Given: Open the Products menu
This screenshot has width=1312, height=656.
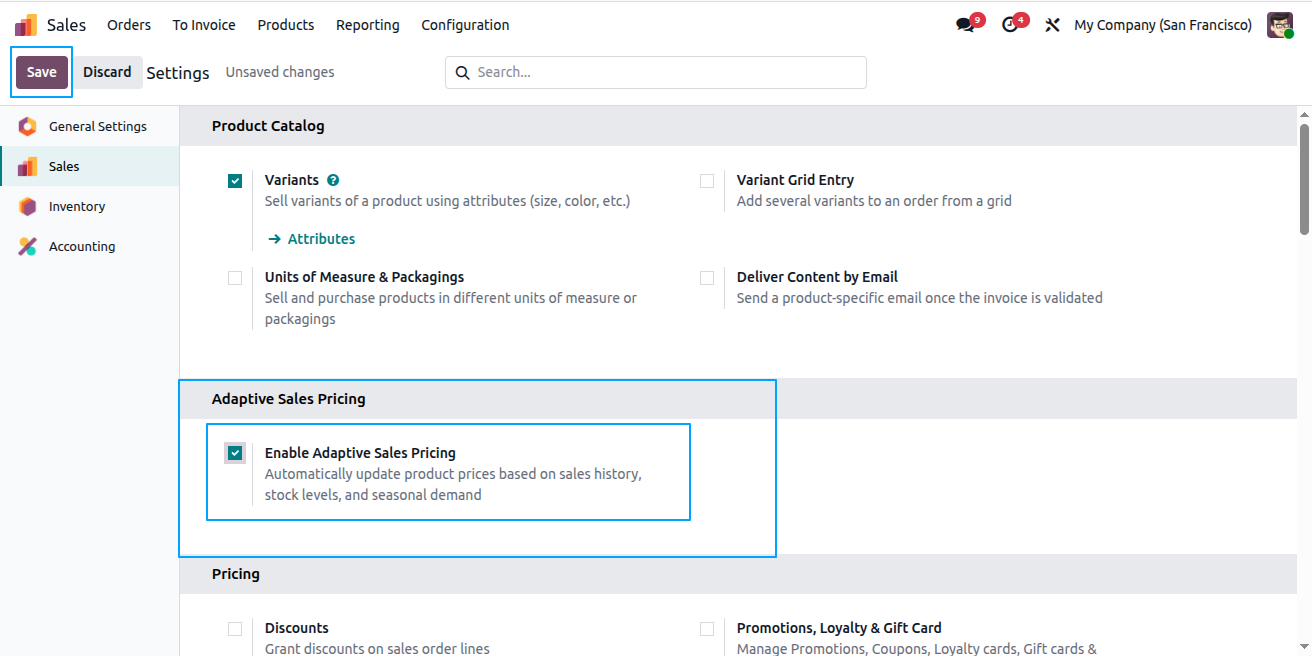Looking at the screenshot, I should (x=286, y=25).
